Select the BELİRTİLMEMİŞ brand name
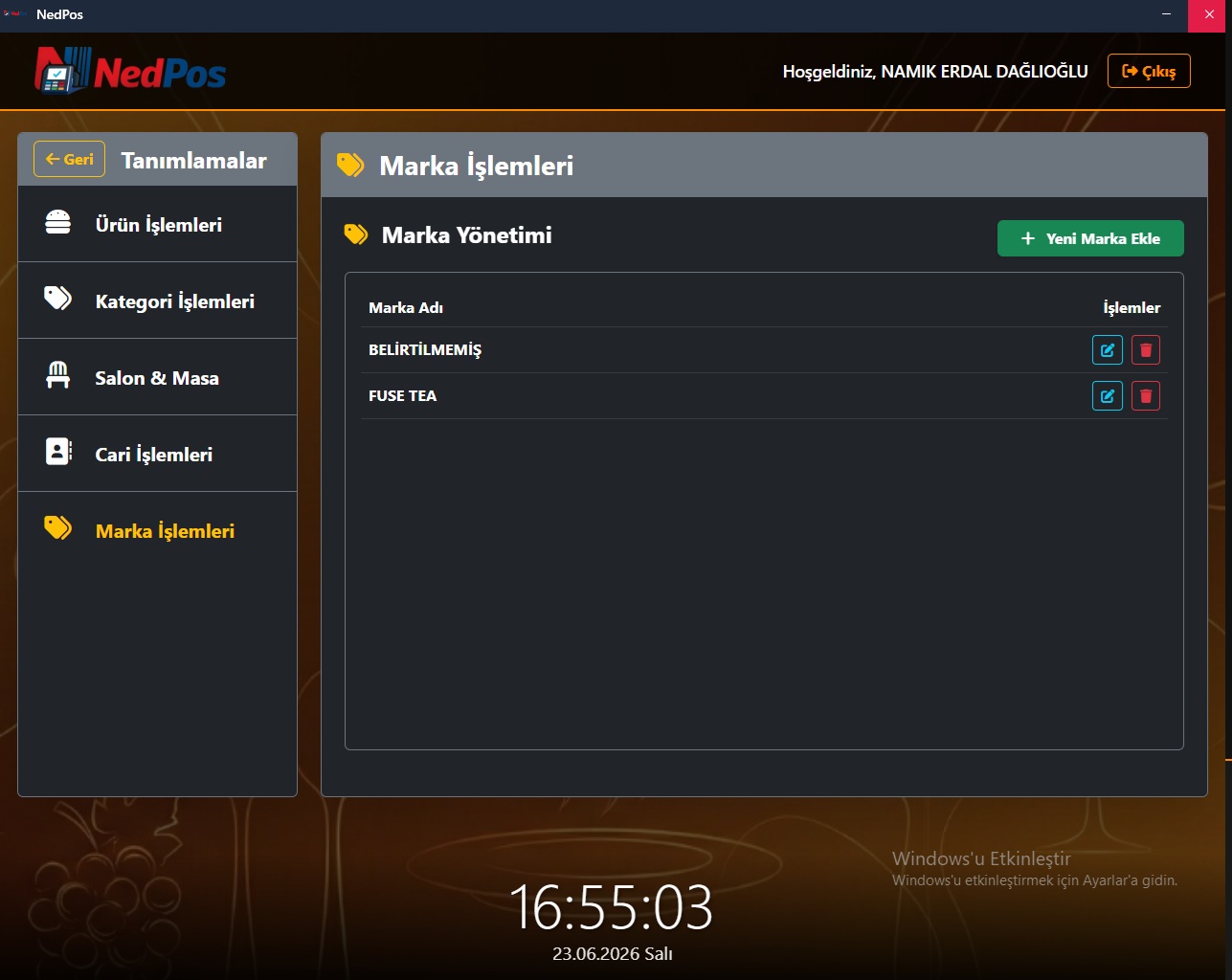Viewport: 1232px width, 980px height. (425, 350)
